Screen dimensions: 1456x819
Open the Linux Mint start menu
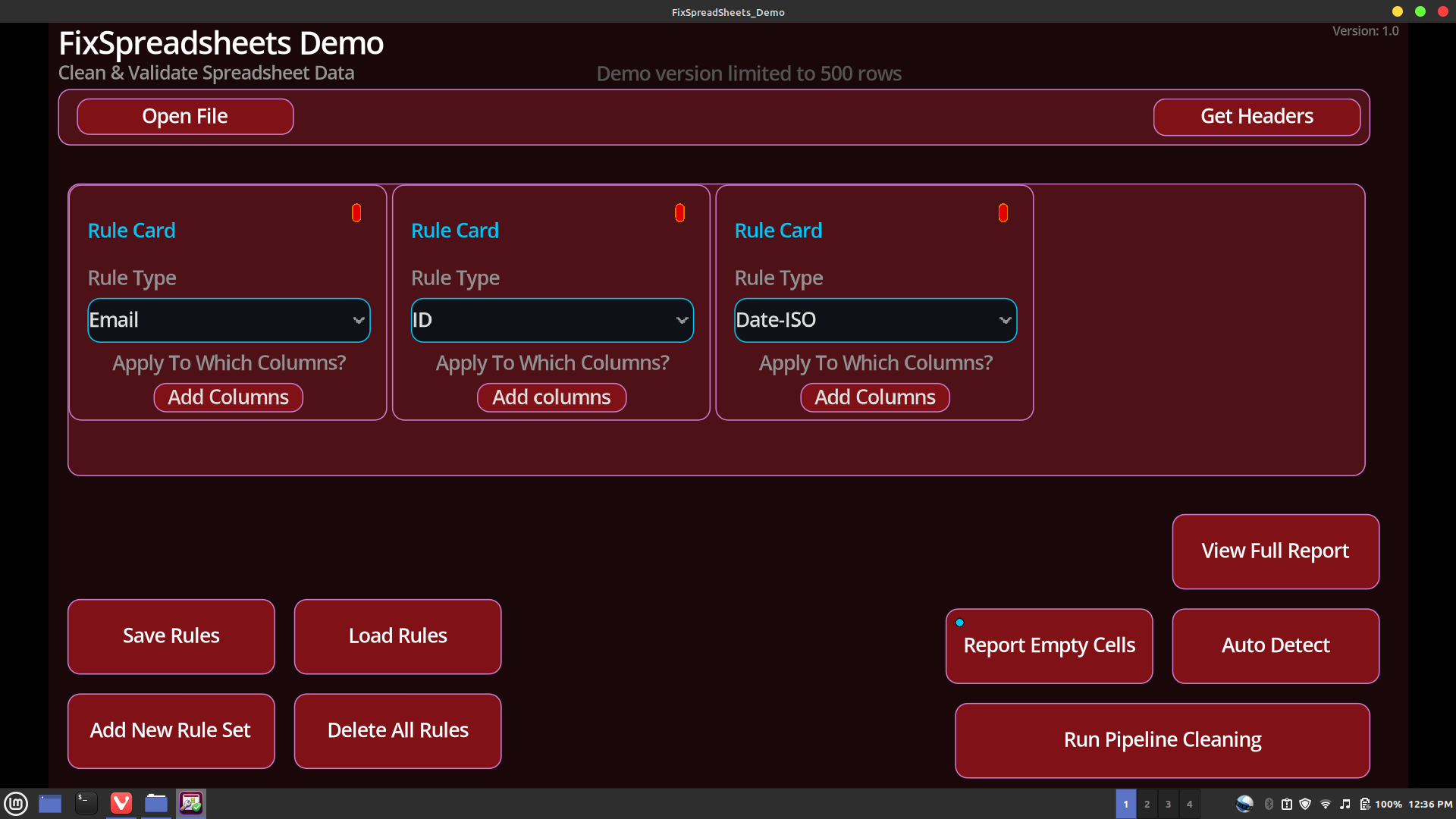click(x=16, y=804)
